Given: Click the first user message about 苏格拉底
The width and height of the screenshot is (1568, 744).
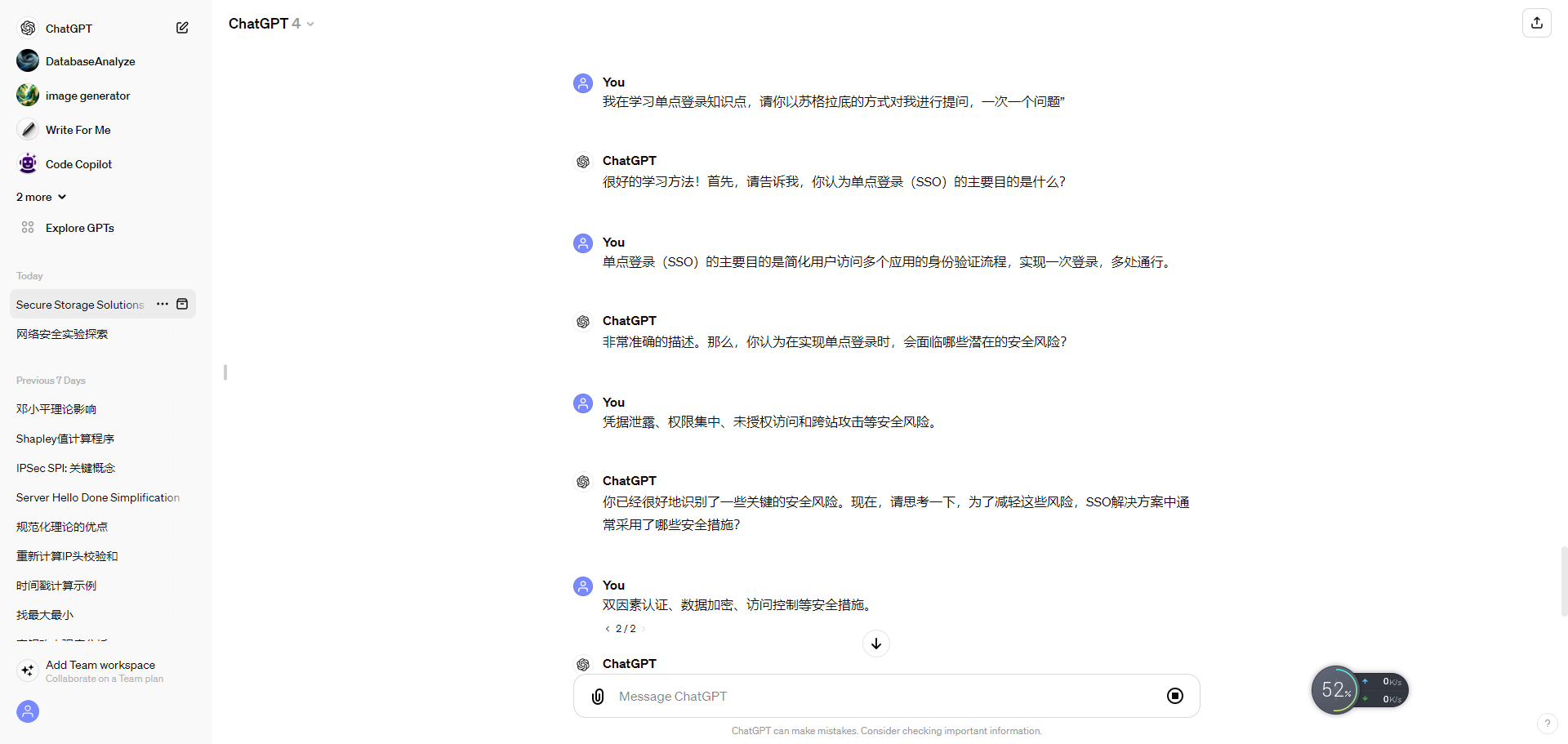Looking at the screenshot, I should point(834,102).
